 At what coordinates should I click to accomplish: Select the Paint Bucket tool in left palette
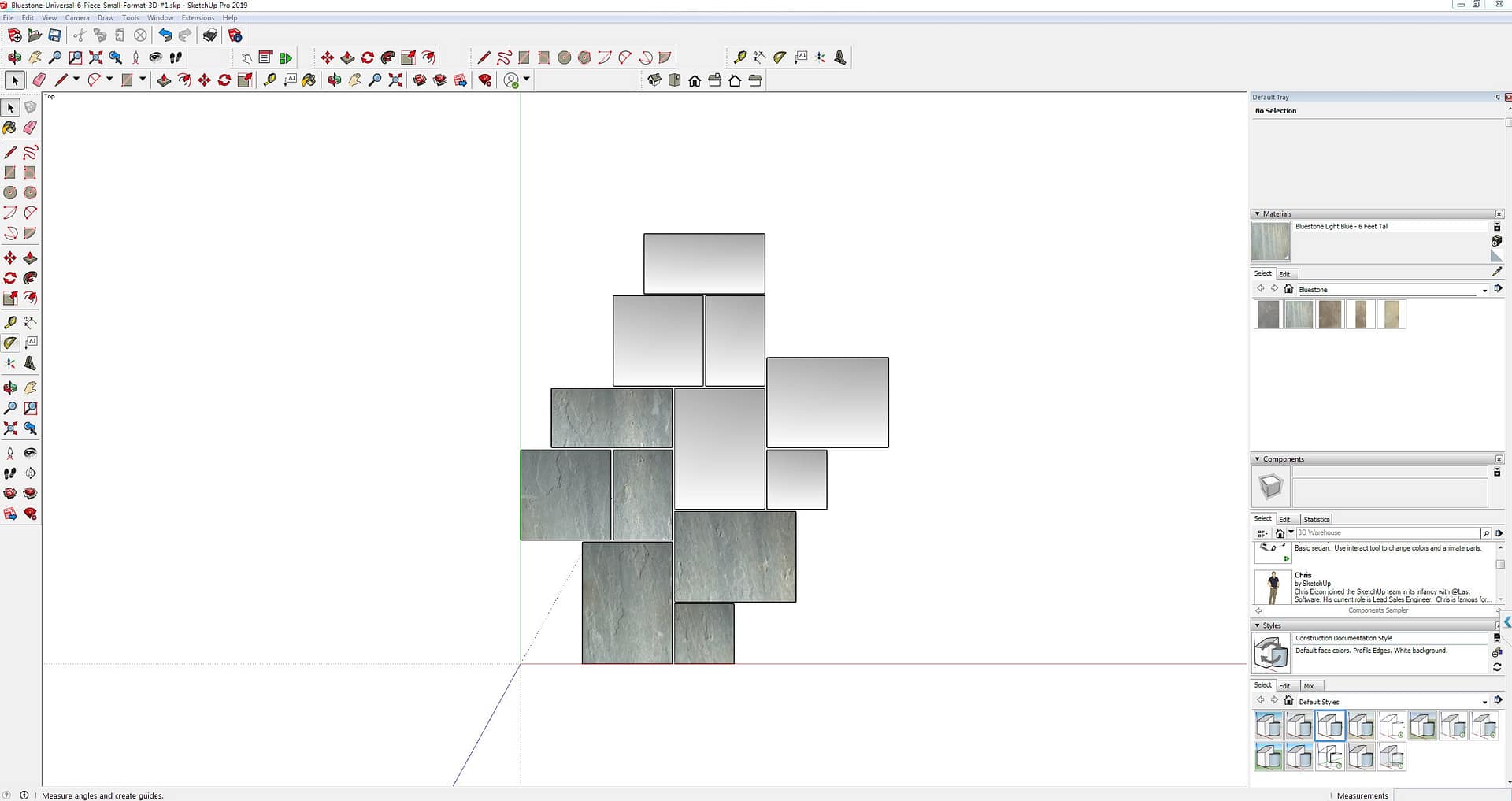[10, 128]
